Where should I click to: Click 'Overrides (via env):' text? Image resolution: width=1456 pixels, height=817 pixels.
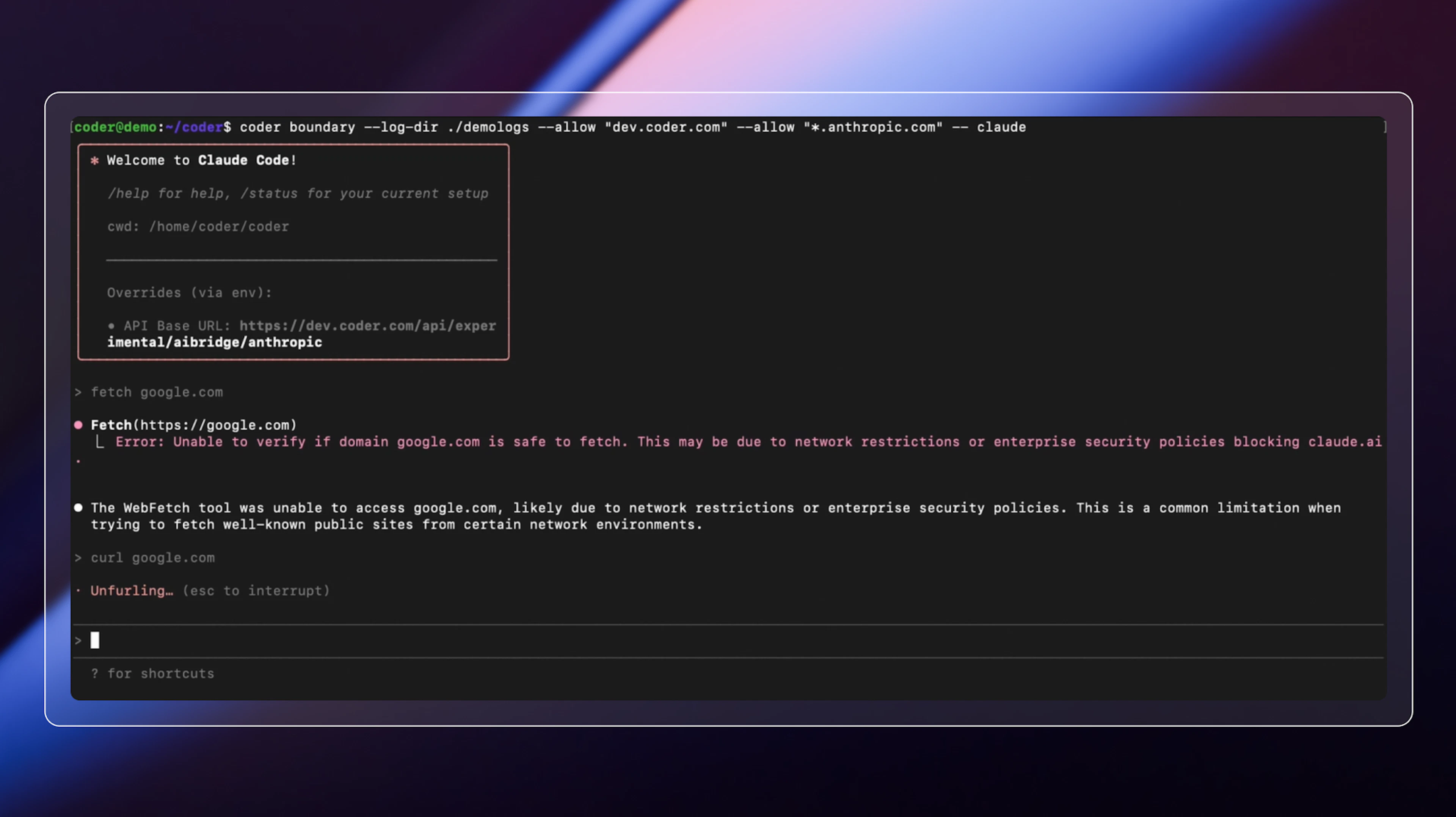[x=189, y=293]
